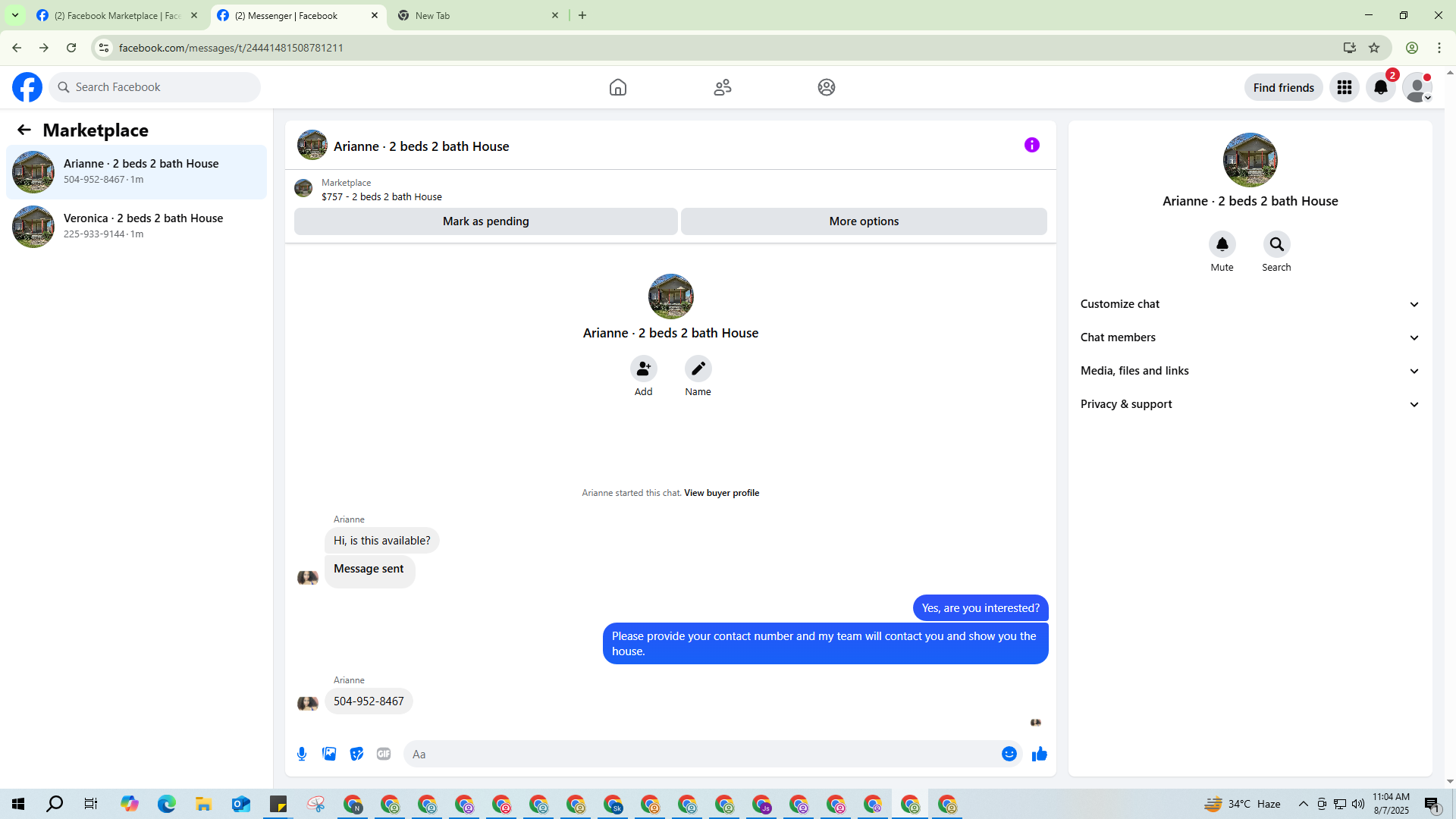Open the Windows notification center

click(1432, 804)
